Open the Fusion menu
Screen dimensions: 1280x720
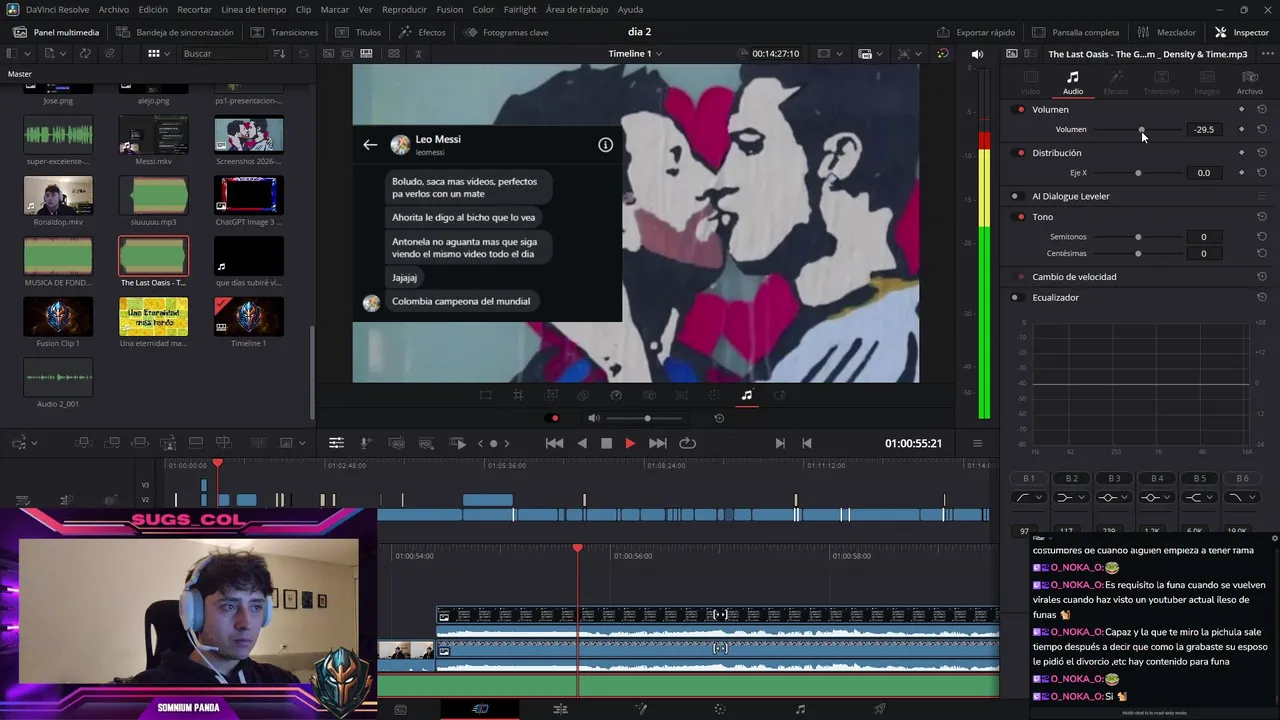[450, 9]
